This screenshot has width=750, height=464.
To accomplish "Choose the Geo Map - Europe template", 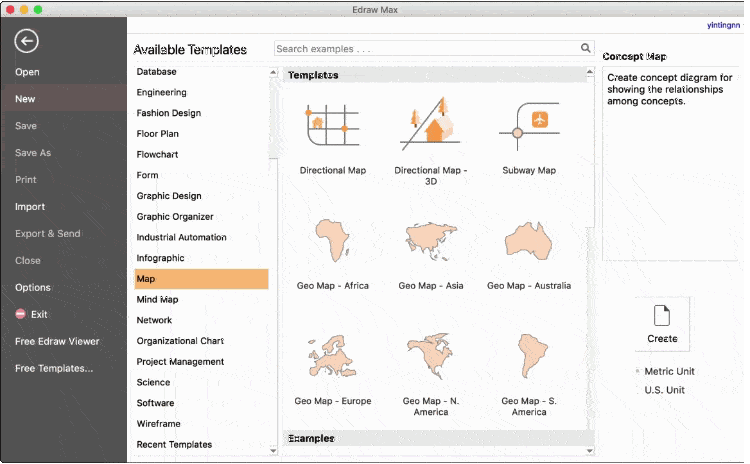I will pos(332,358).
